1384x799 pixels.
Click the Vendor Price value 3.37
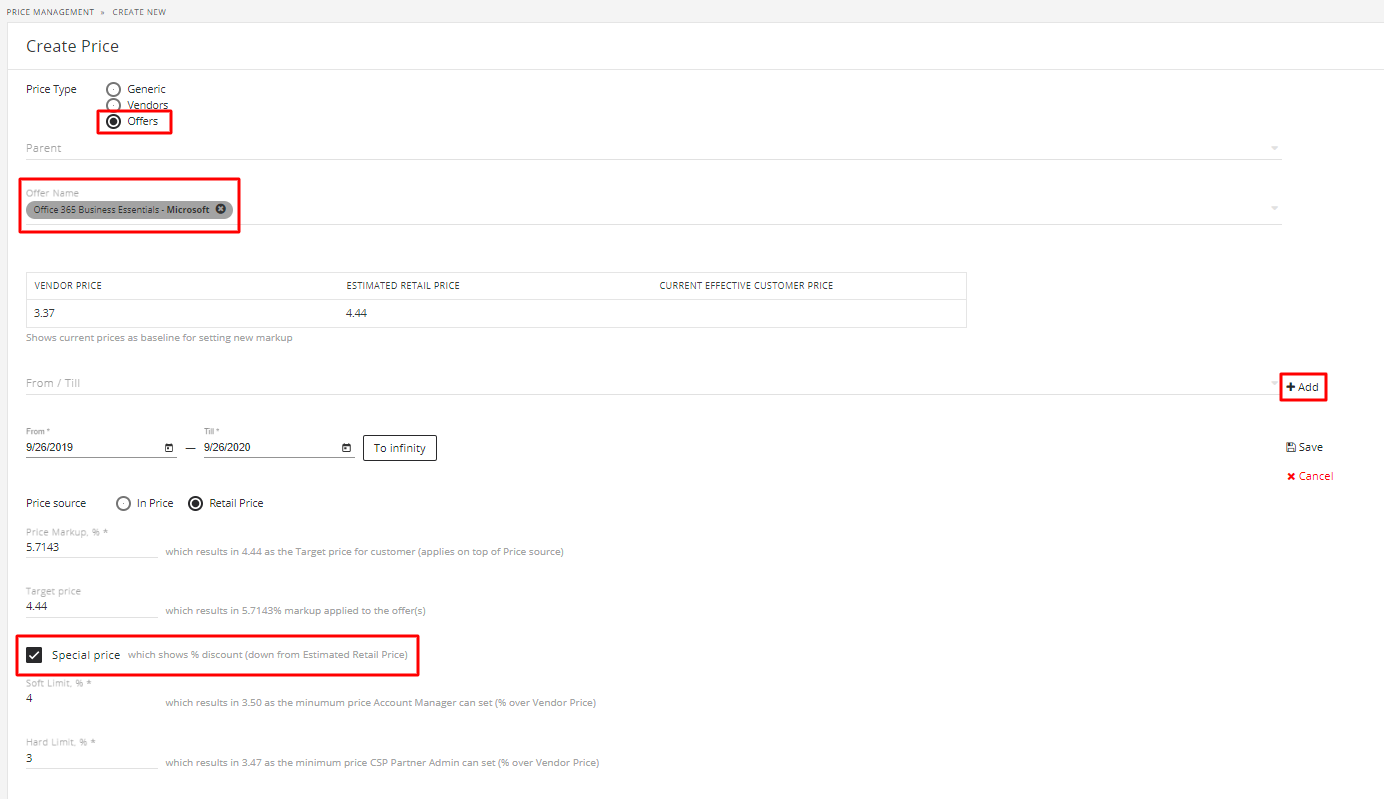click(45, 313)
